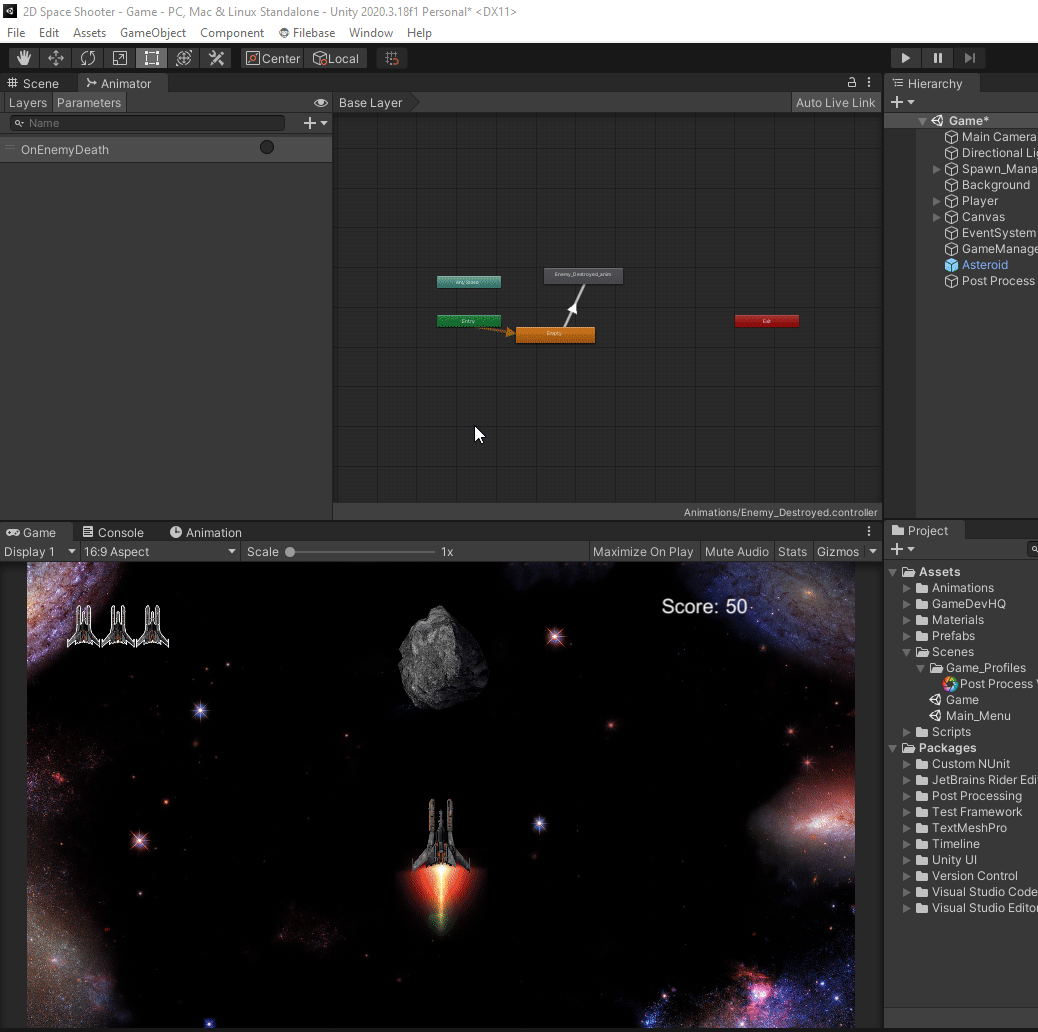The image size is (1038, 1032).
Task: Open Animator panel options menu
Action: click(x=869, y=83)
